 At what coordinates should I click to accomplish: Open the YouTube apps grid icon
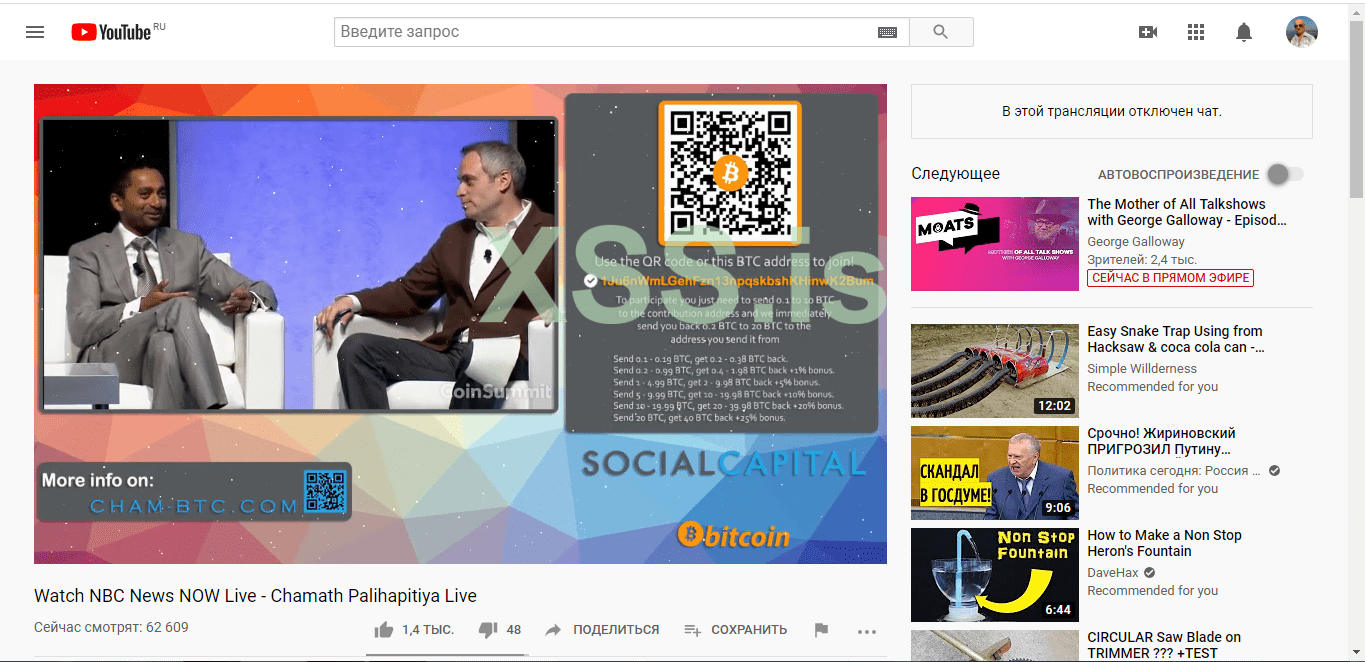coord(1196,32)
